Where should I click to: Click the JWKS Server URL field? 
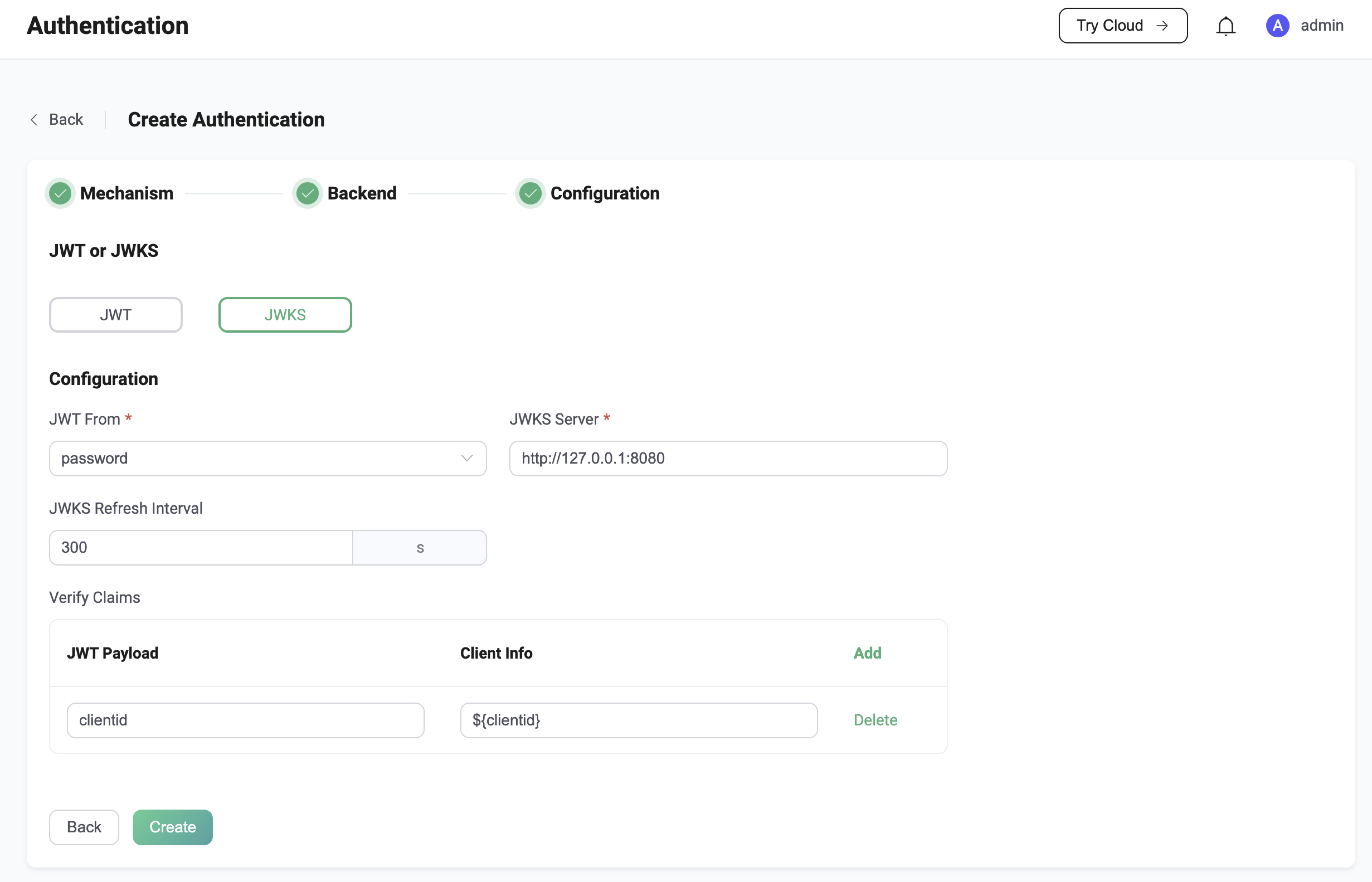(x=728, y=458)
